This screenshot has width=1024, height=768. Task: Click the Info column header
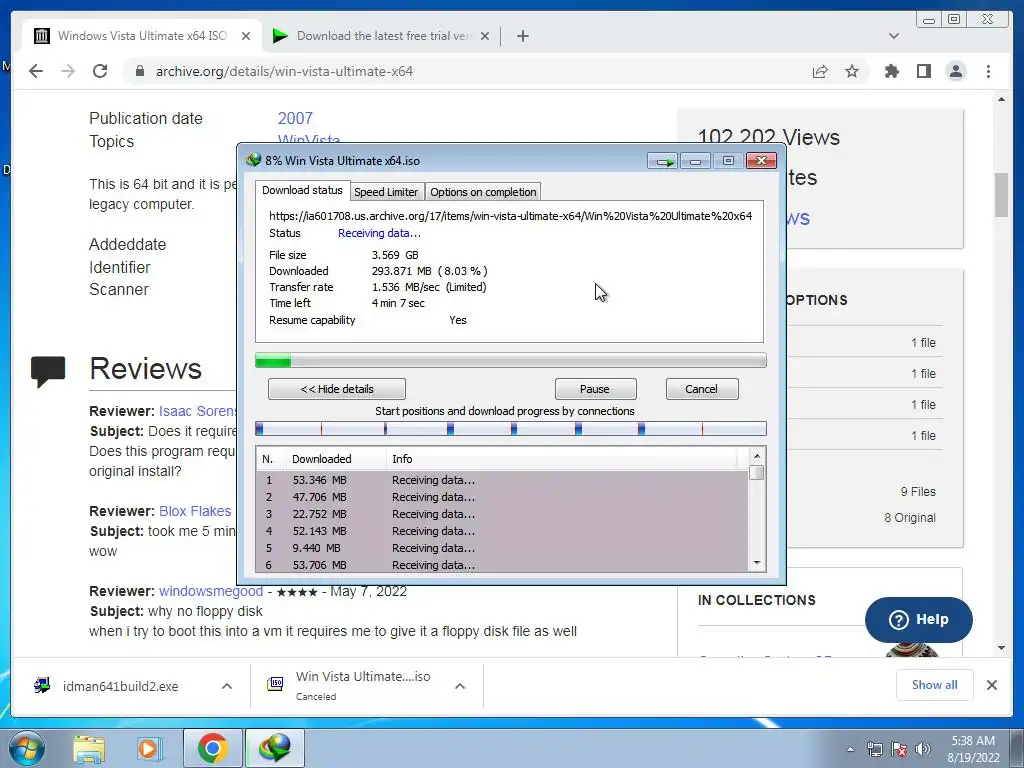click(562, 459)
